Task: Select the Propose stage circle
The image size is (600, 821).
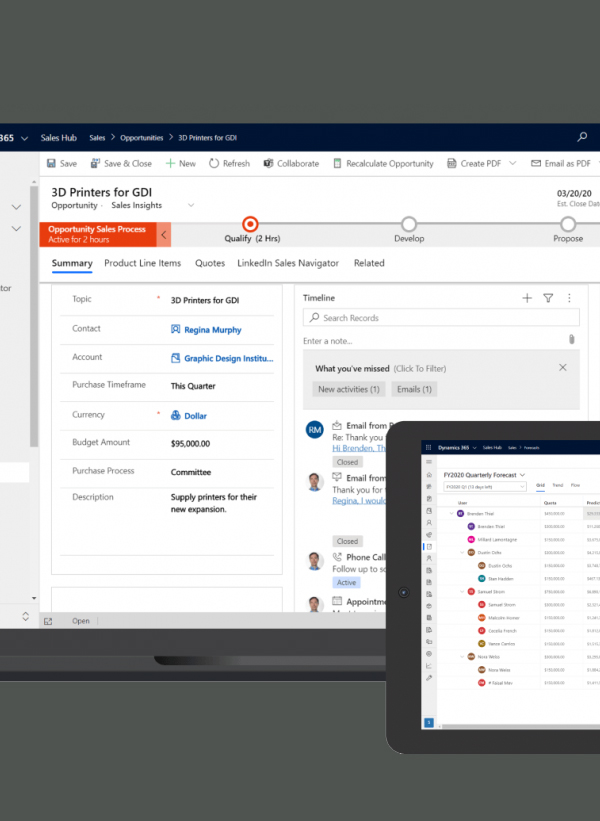Action: tap(568, 224)
